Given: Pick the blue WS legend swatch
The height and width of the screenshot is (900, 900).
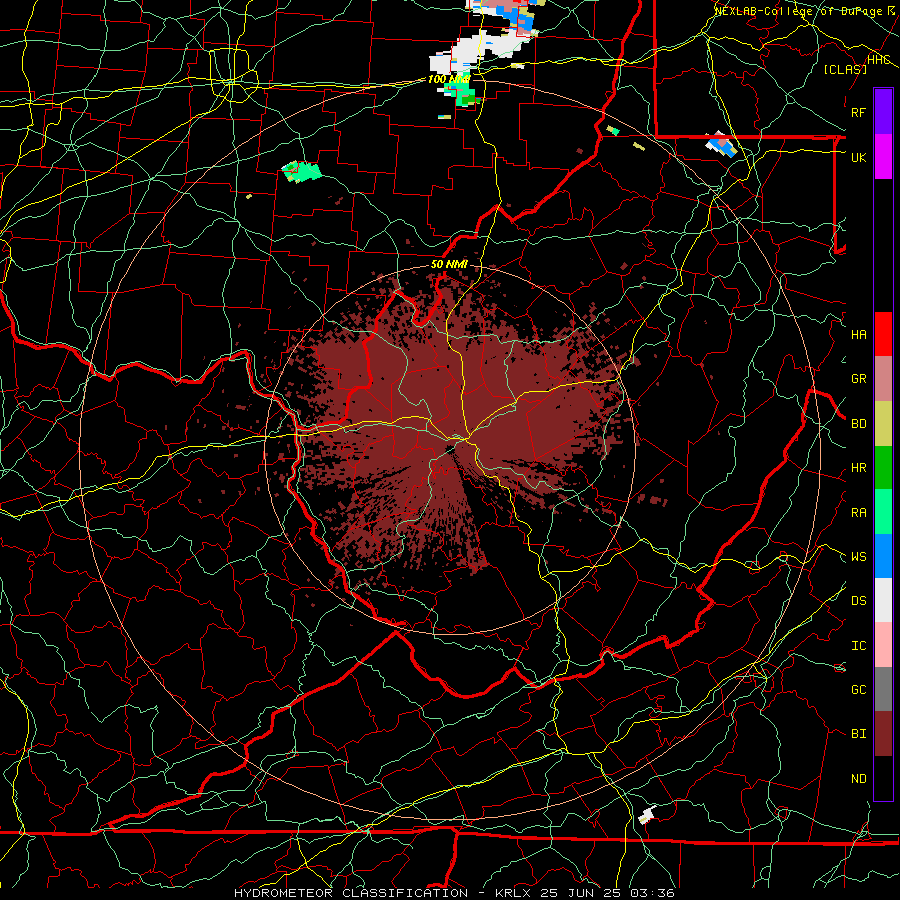Looking at the screenshot, I should (883, 556).
